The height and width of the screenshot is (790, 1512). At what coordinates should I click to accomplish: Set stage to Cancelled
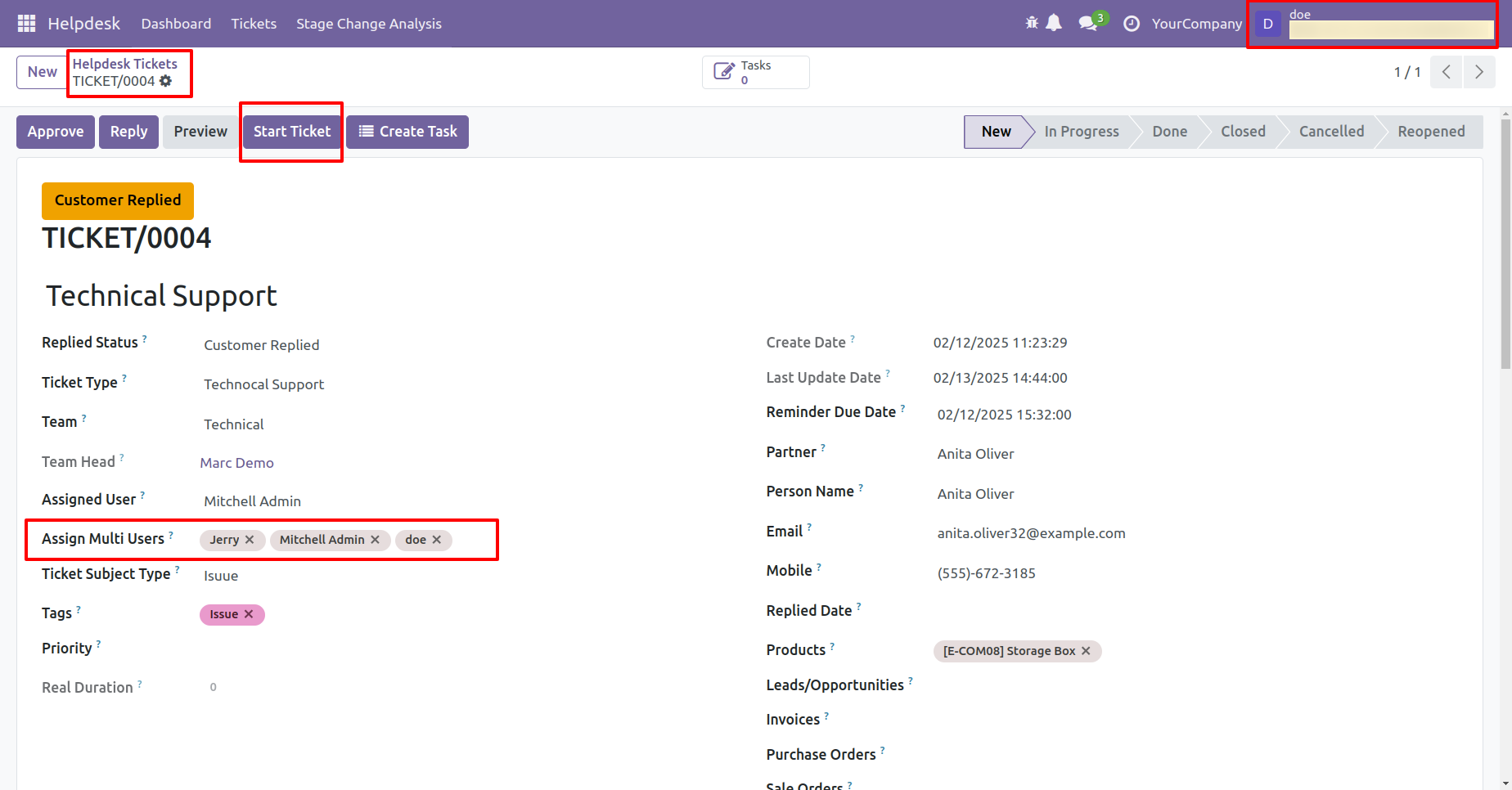(1331, 132)
